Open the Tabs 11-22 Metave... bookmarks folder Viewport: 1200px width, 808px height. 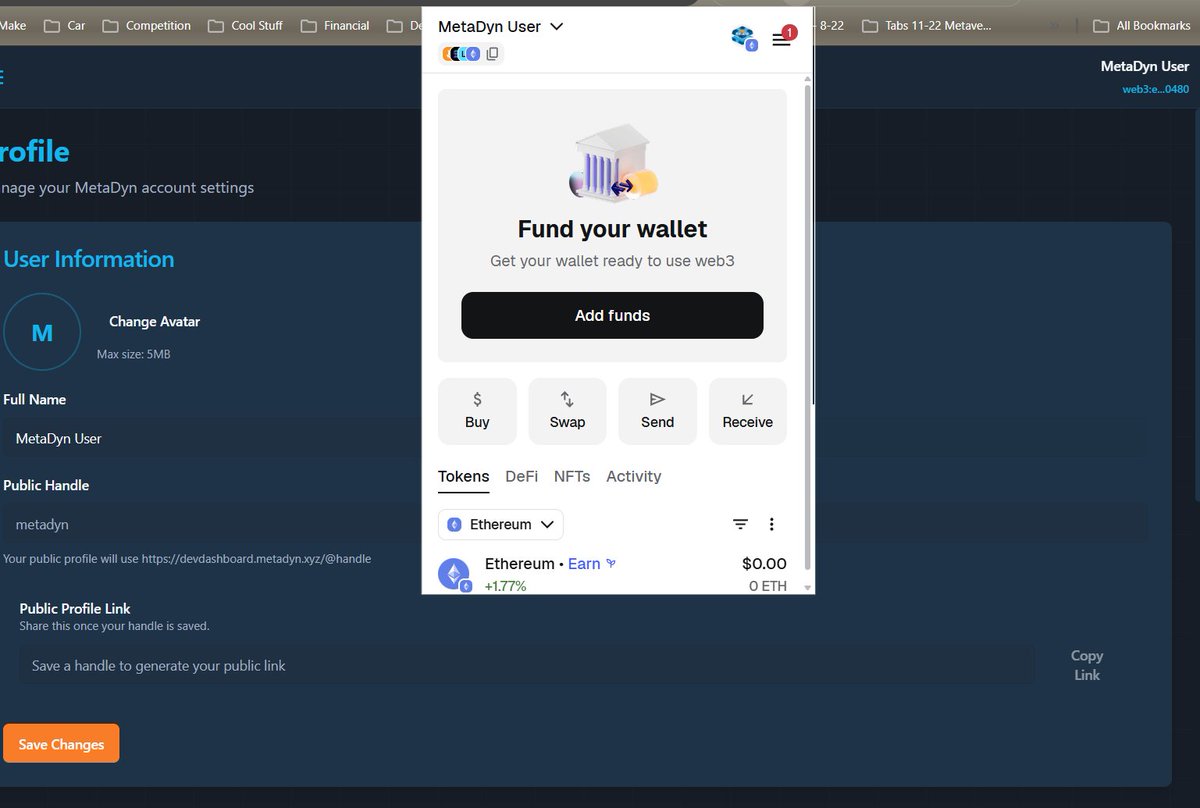[x=926, y=25]
